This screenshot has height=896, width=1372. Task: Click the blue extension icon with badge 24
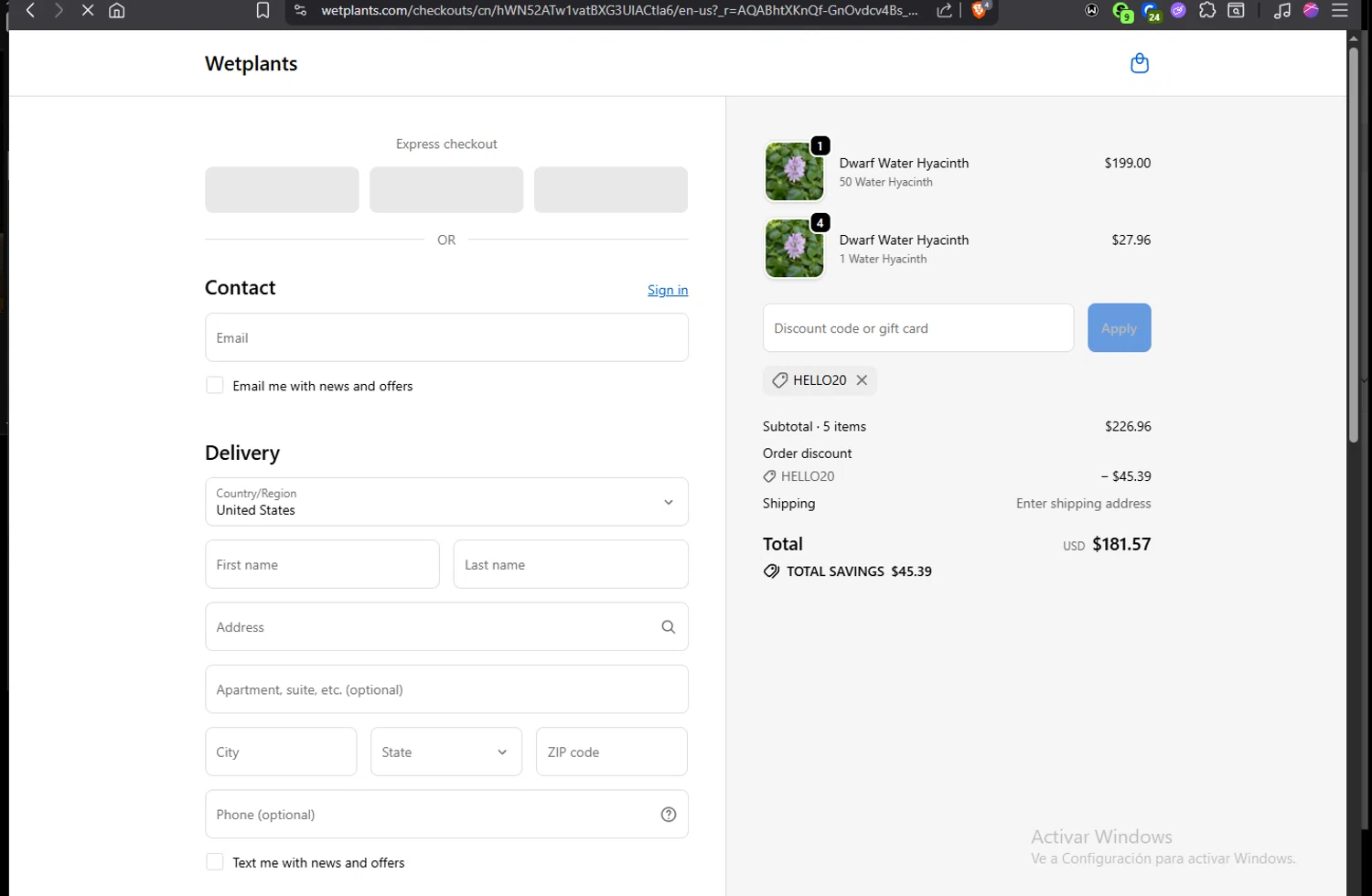click(x=1151, y=11)
